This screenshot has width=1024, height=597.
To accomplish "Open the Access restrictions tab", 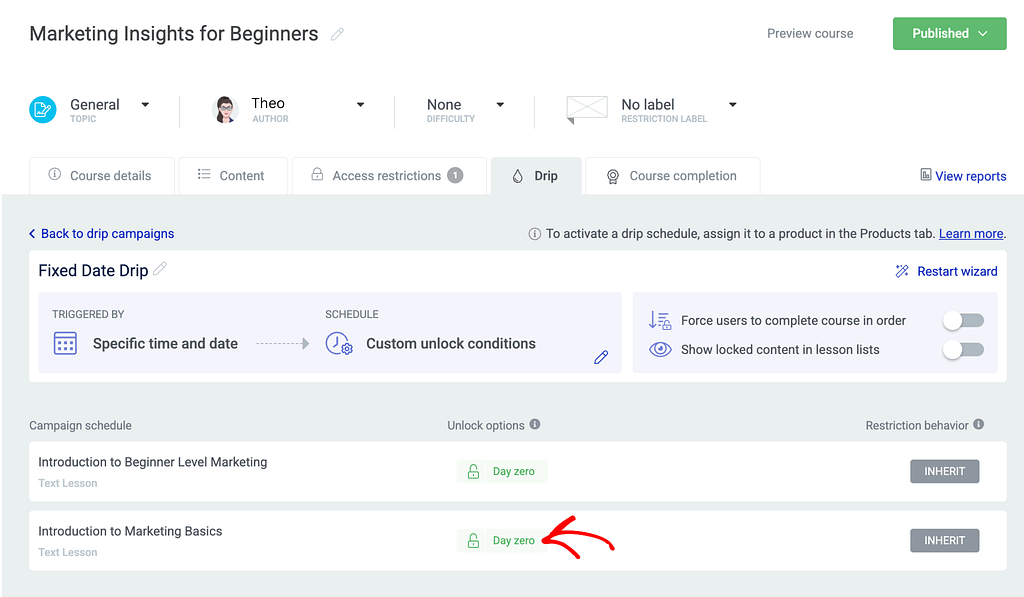I will (387, 176).
